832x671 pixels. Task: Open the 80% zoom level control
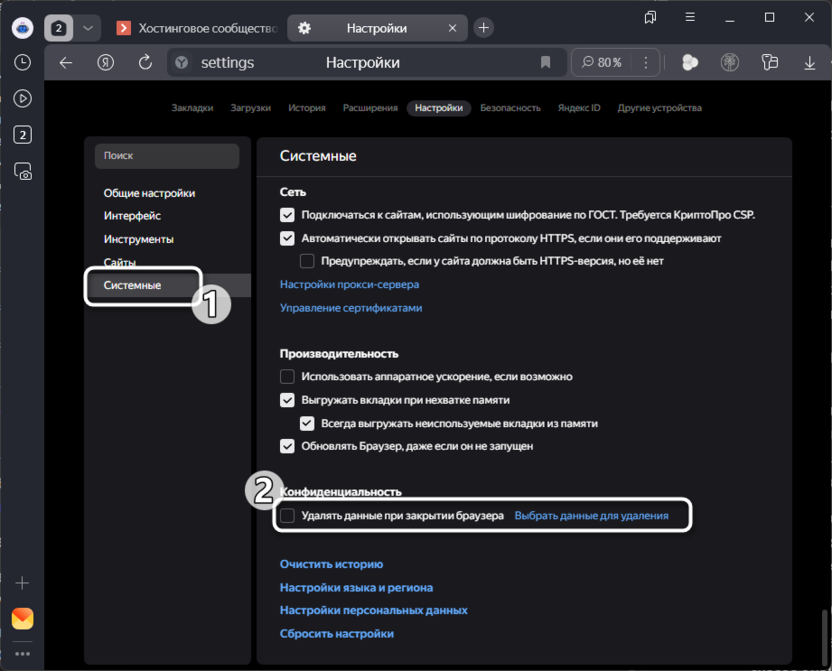coord(601,62)
